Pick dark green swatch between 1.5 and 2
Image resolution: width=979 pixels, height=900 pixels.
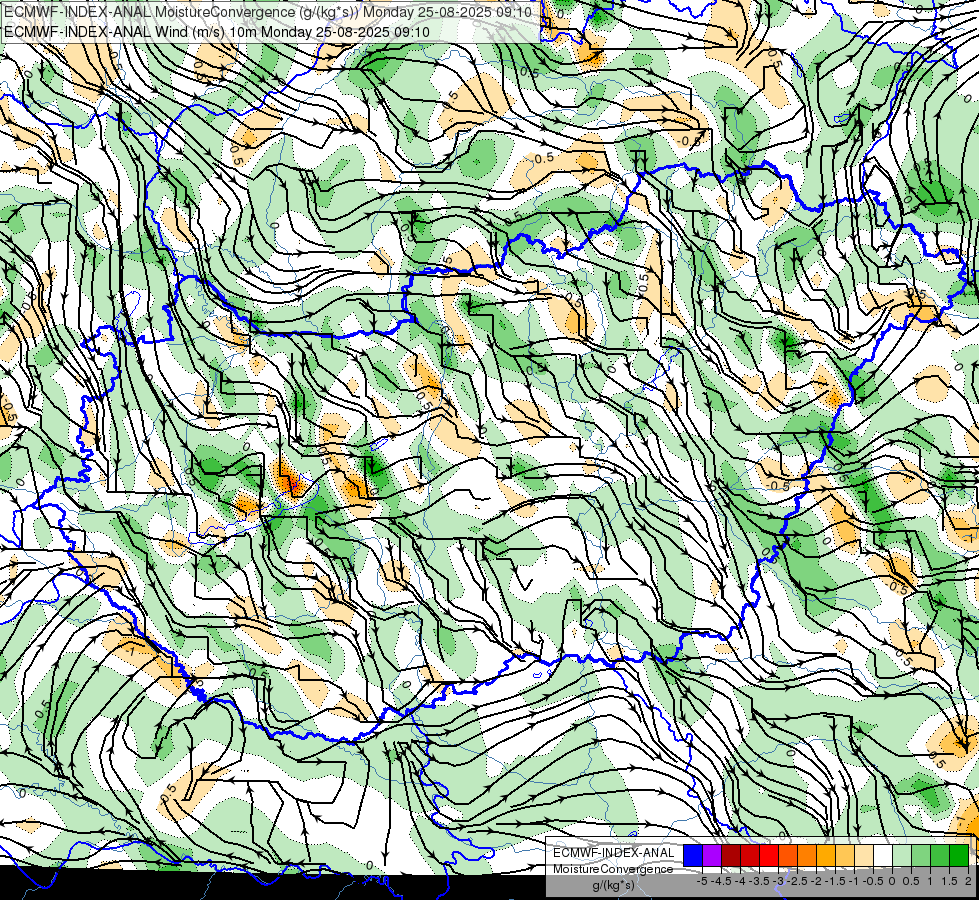tap(959, 855)
